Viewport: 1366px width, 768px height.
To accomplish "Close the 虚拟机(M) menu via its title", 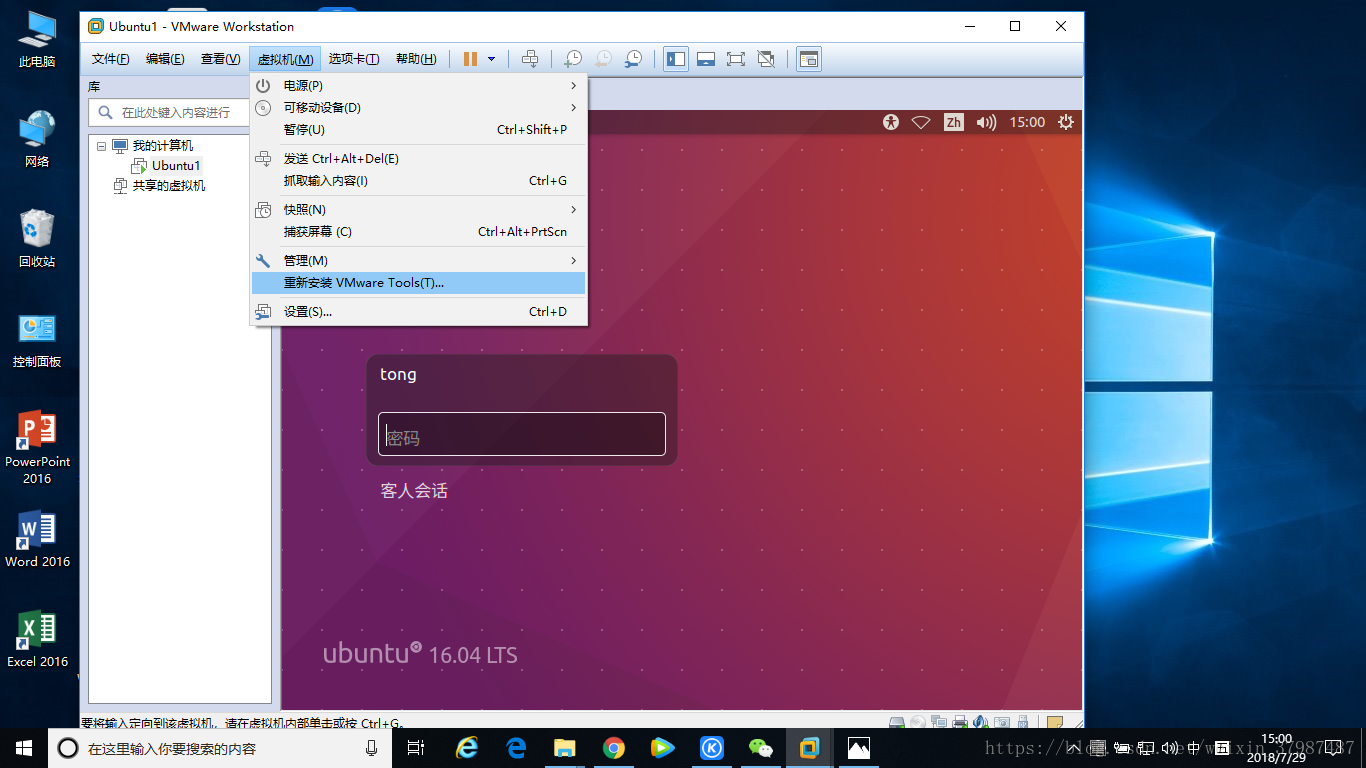I will pyautogui.click(x=285, y=59).
